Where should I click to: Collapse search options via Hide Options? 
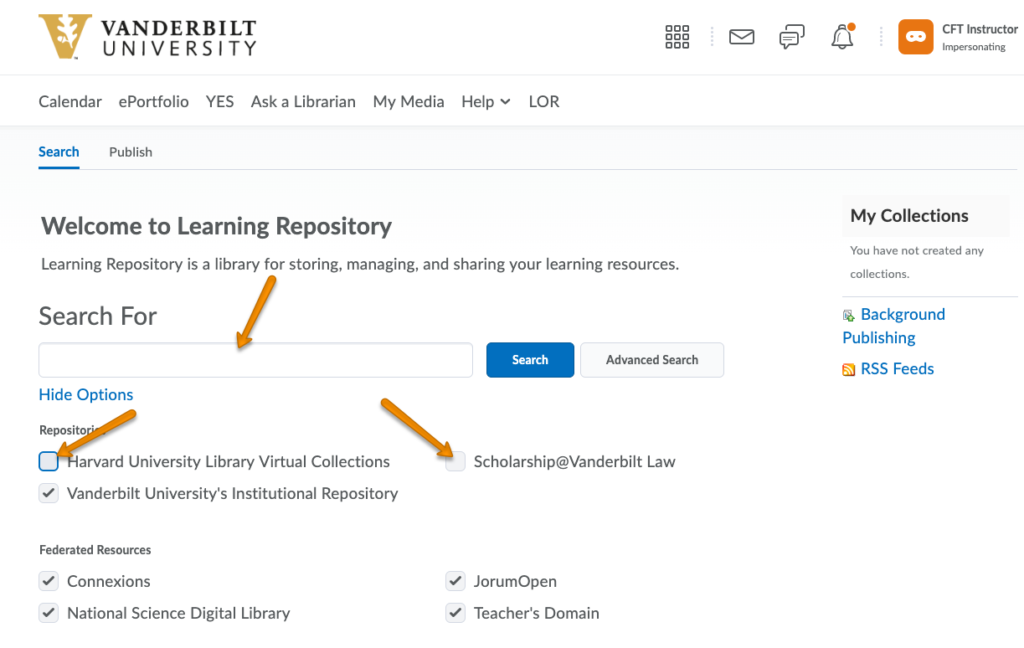[86, 395]
